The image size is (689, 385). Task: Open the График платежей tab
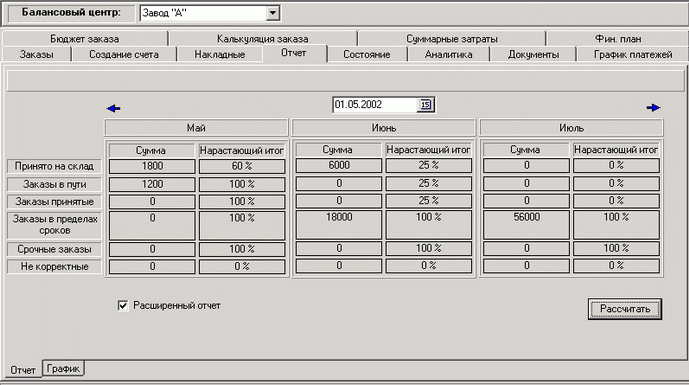pyautogui.click(x=633, y=54)
